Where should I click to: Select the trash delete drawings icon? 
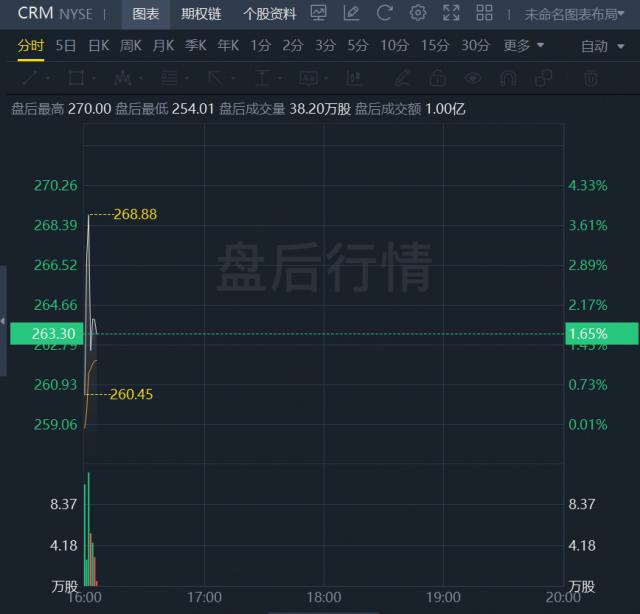pos(591,77)
